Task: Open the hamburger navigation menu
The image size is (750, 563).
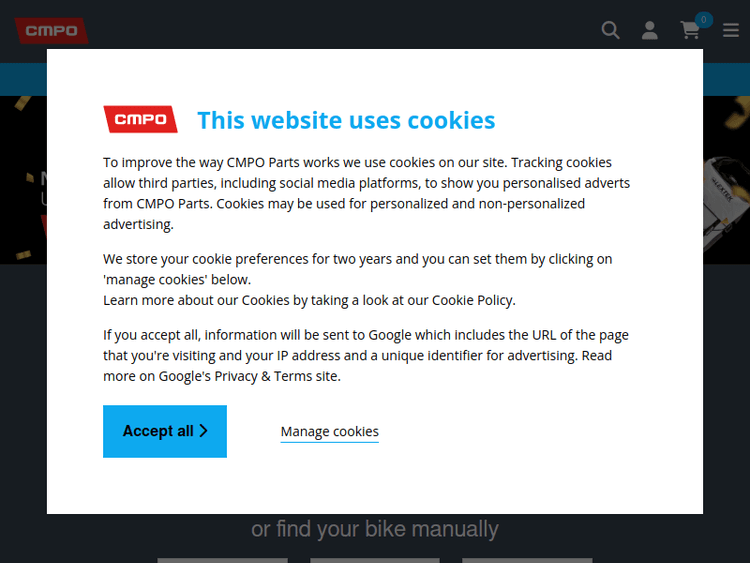Action: click(731, 30)
